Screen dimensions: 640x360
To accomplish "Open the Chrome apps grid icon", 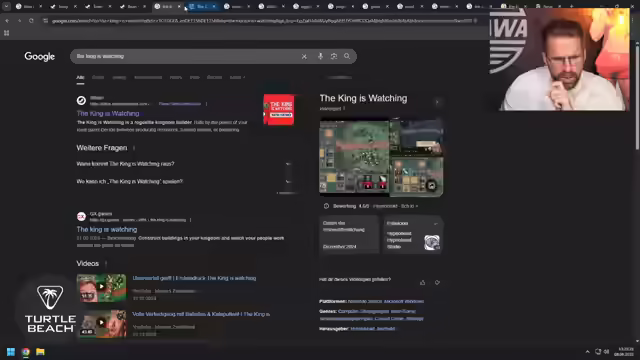I will (x=7, y=33).
